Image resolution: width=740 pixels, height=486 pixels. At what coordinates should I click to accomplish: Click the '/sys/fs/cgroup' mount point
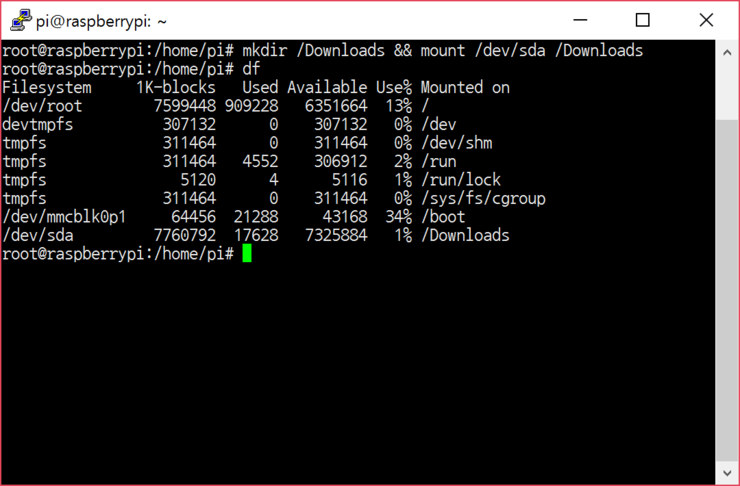tap(483, 198)
